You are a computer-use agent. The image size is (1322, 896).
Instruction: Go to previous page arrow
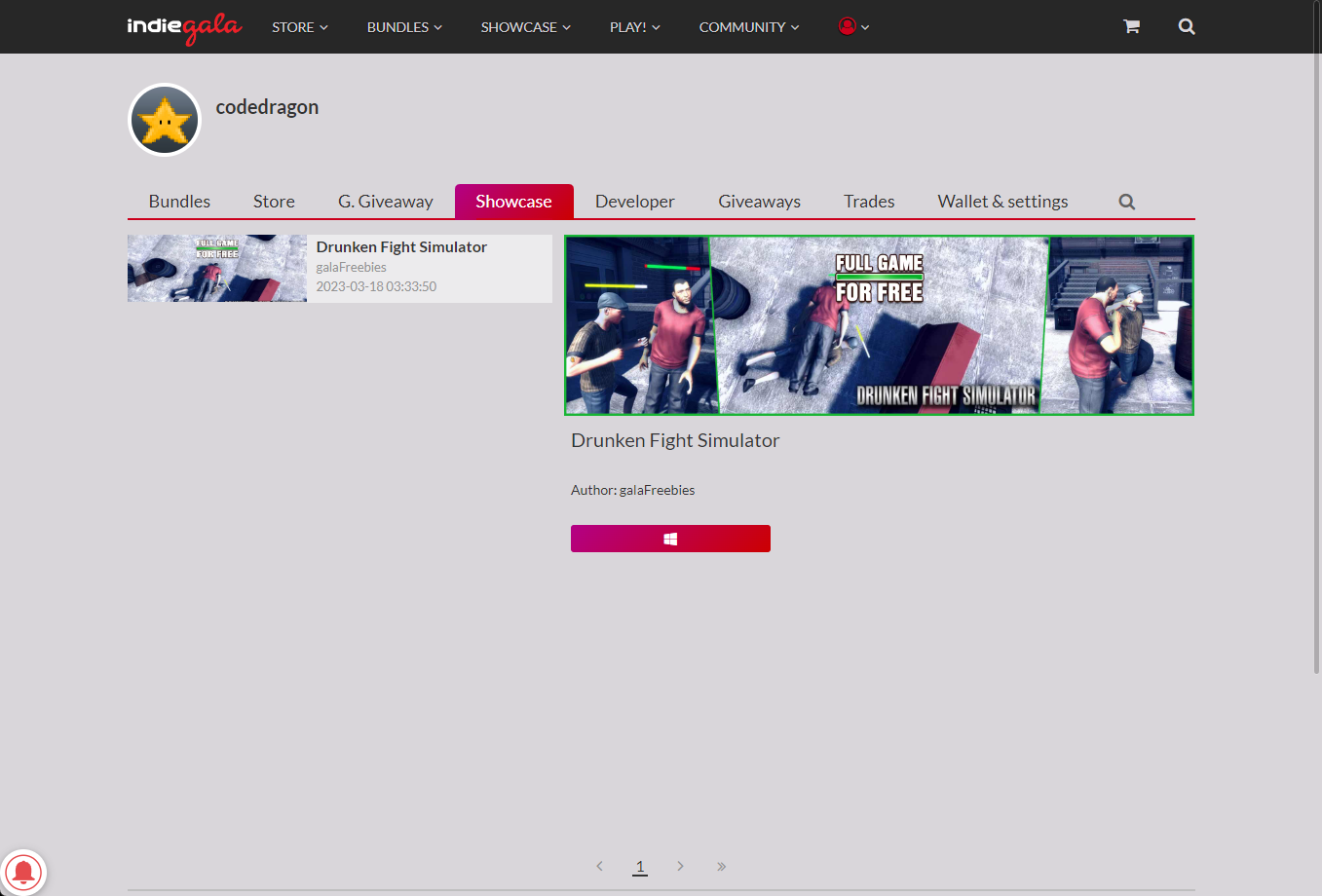(599, 866)
